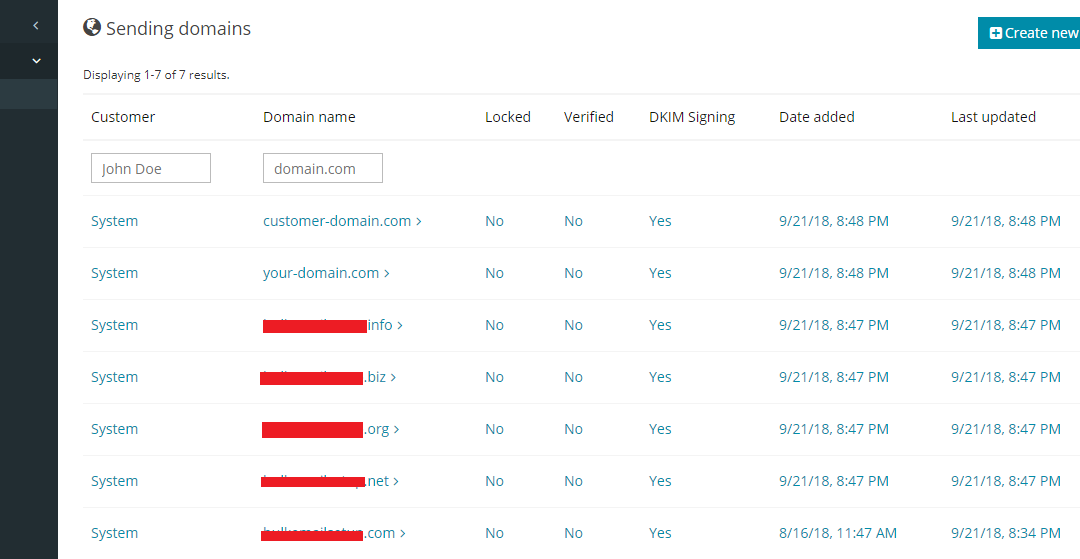Expand sidebar menu with the down chevron
Viewport: 1080px width, 559px height.
click(x=36, y=61)
